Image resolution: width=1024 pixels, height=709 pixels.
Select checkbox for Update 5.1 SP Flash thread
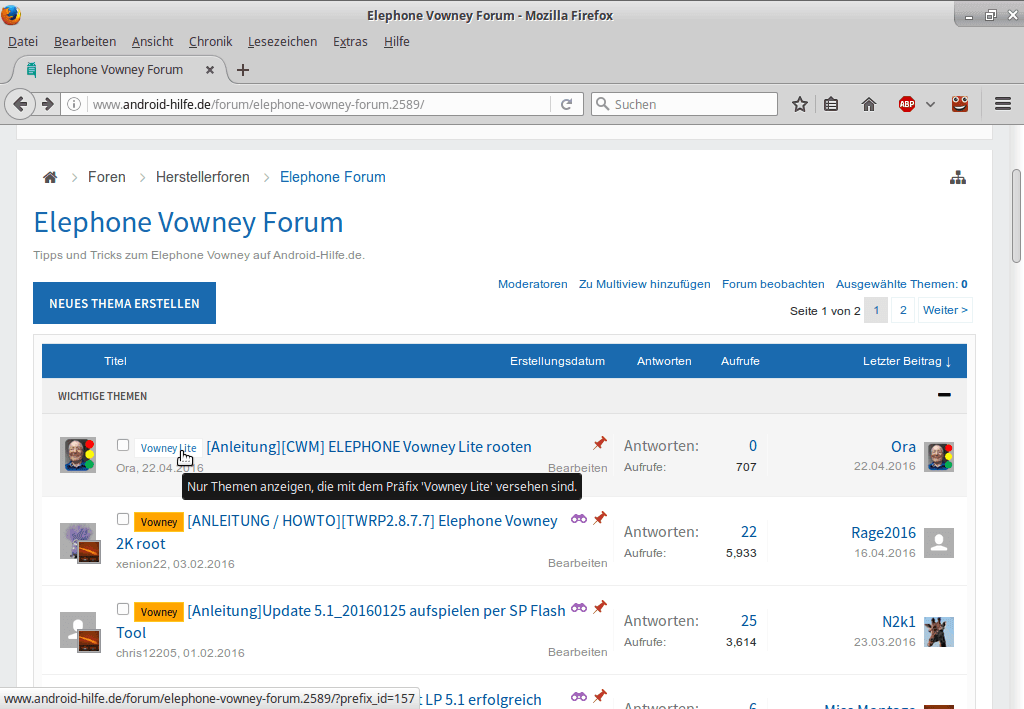[123, 609]
